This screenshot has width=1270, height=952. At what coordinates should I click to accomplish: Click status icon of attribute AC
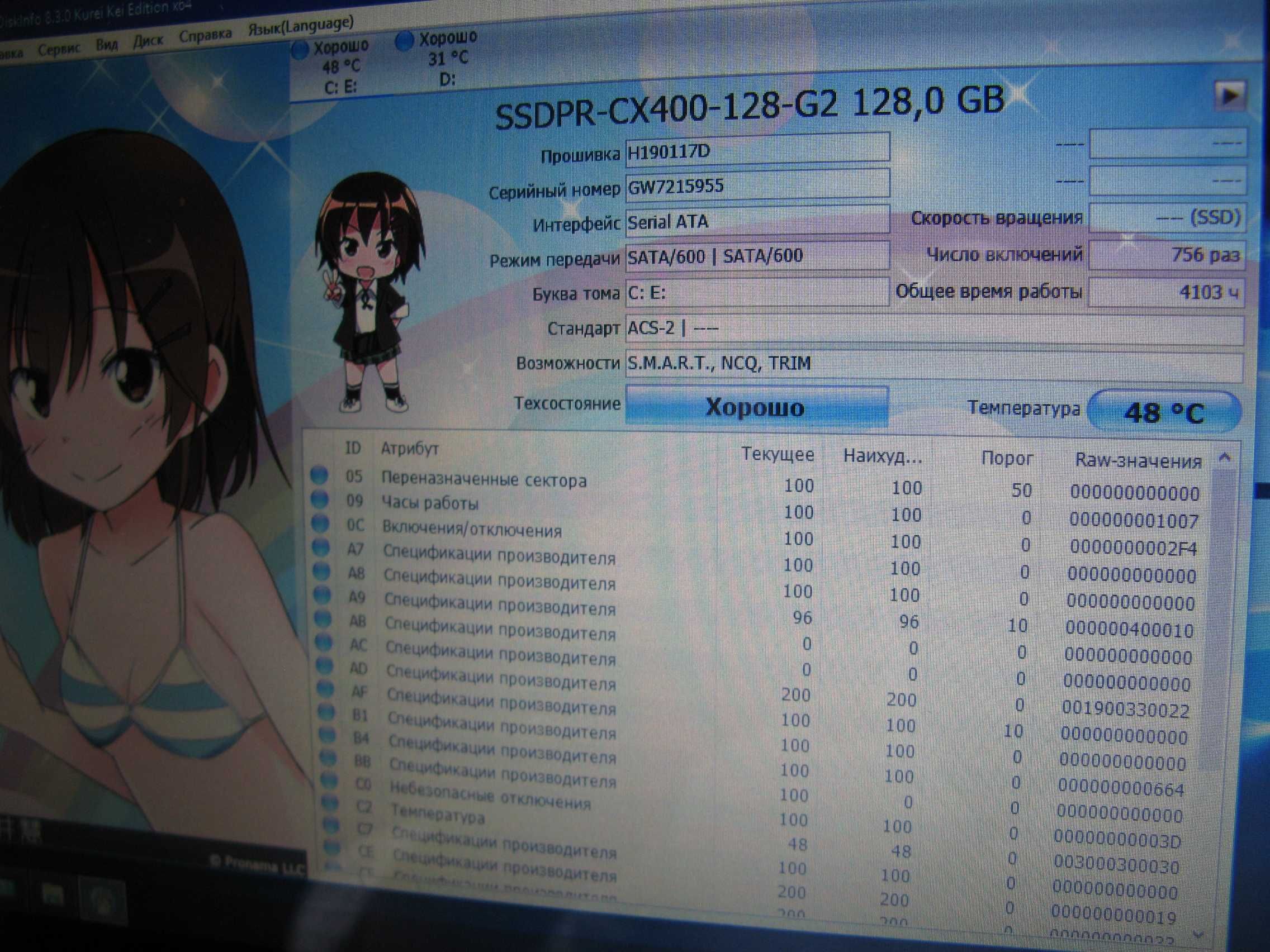click(x=324, y=642)
